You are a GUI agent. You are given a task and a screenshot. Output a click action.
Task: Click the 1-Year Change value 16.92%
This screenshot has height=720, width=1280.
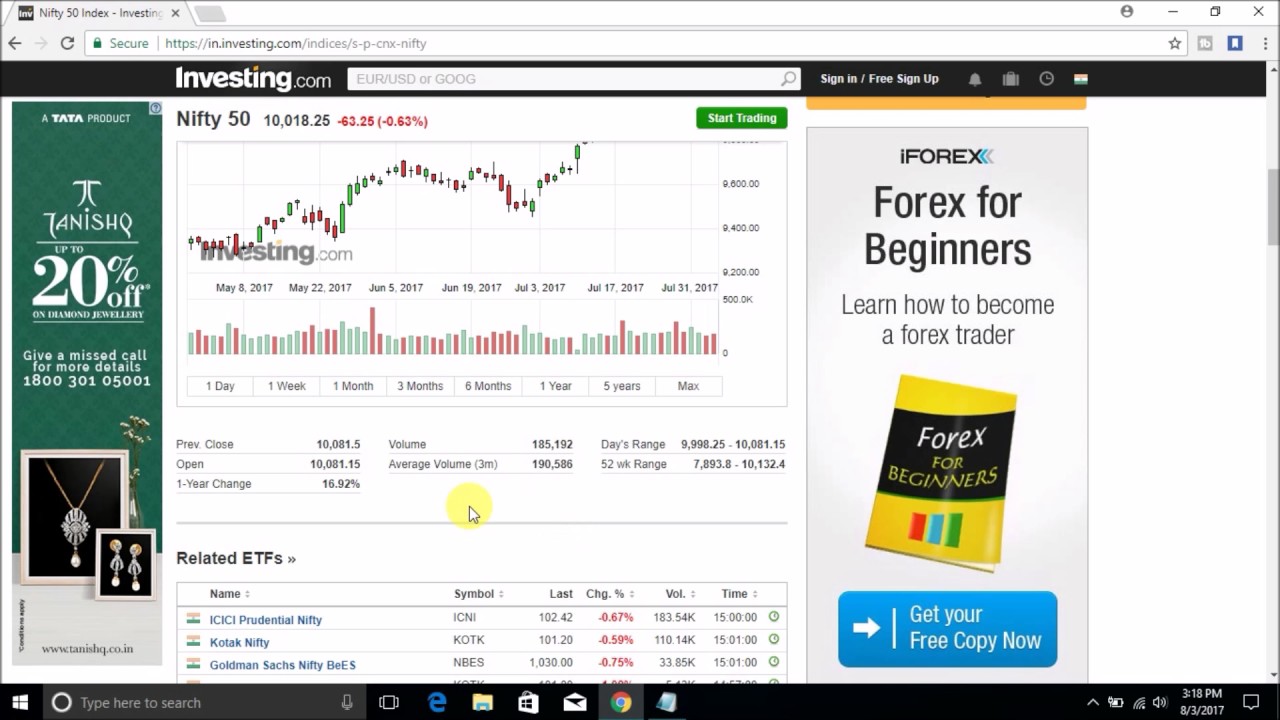coord(341,484)
